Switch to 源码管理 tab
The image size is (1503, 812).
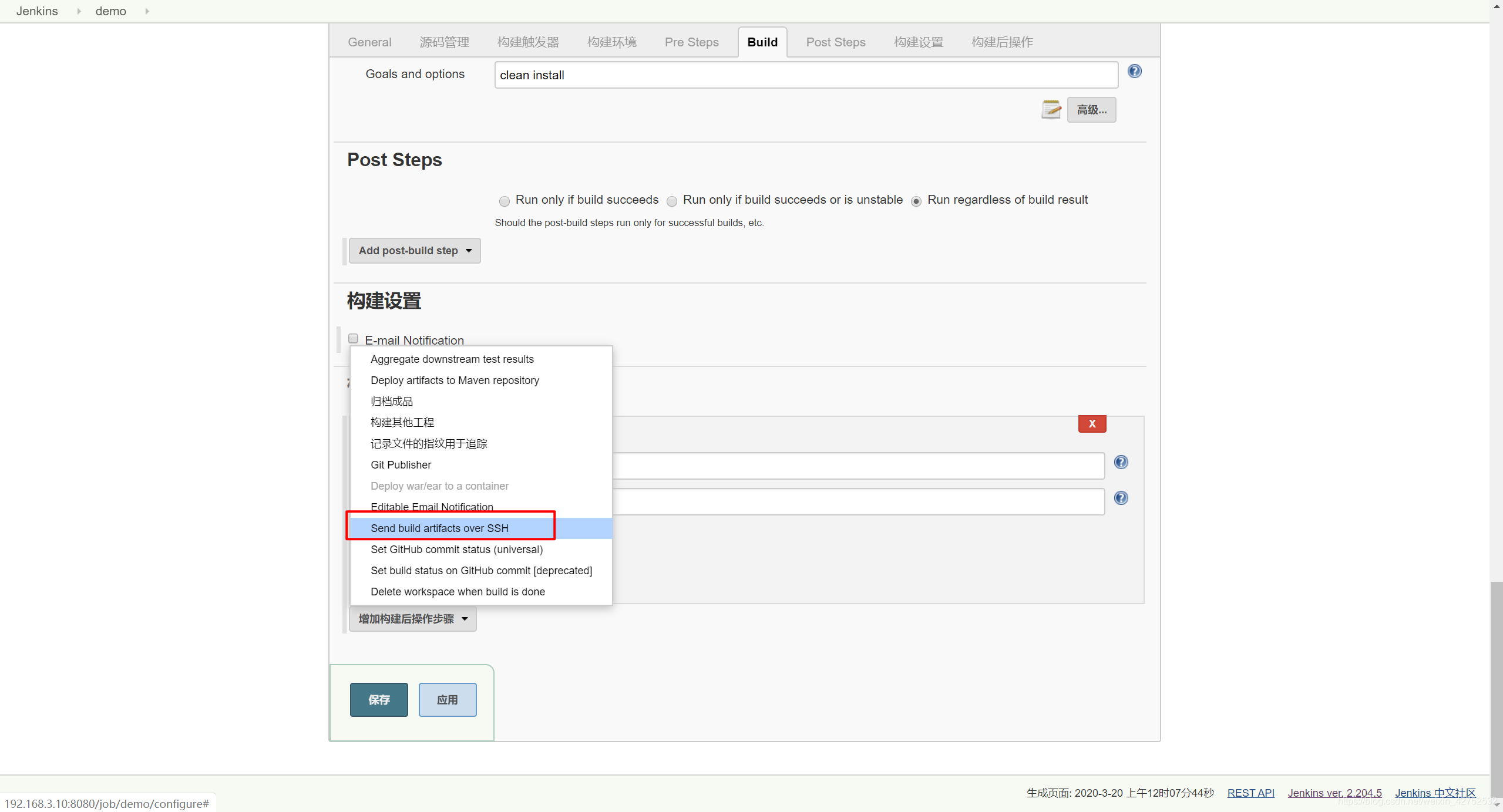pyautogui.click(x=444, y=42)
